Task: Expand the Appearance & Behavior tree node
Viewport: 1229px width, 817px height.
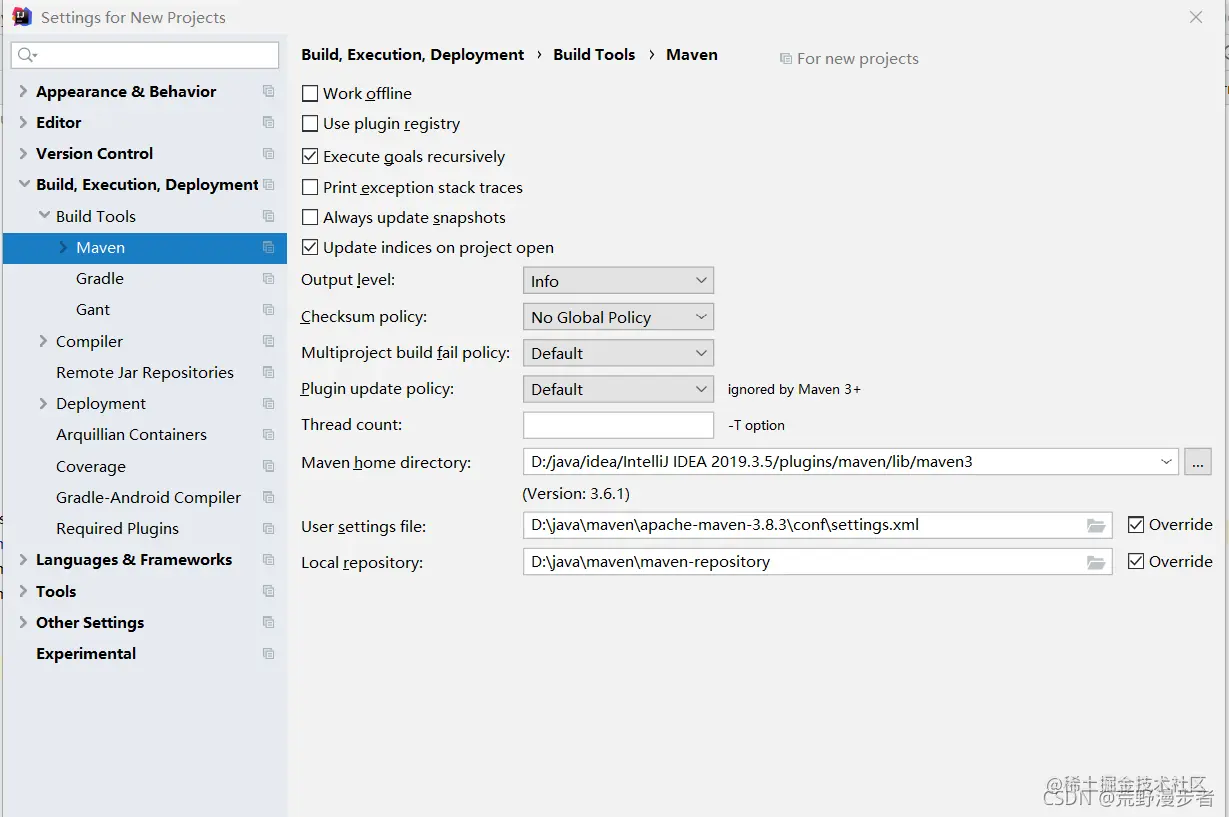Action: tap(23, 91)
